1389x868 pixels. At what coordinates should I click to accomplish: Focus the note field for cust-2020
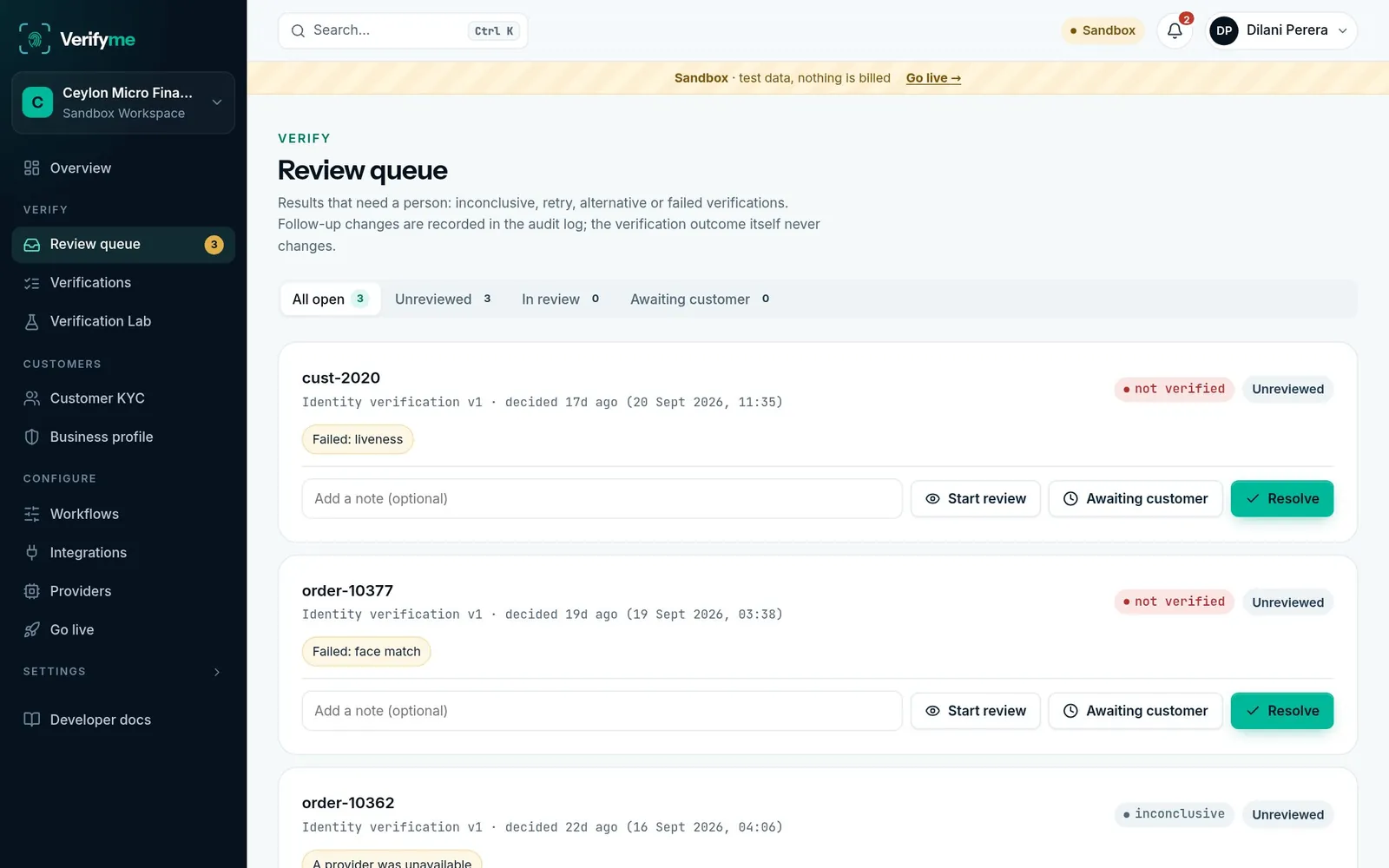click(602, 499)
